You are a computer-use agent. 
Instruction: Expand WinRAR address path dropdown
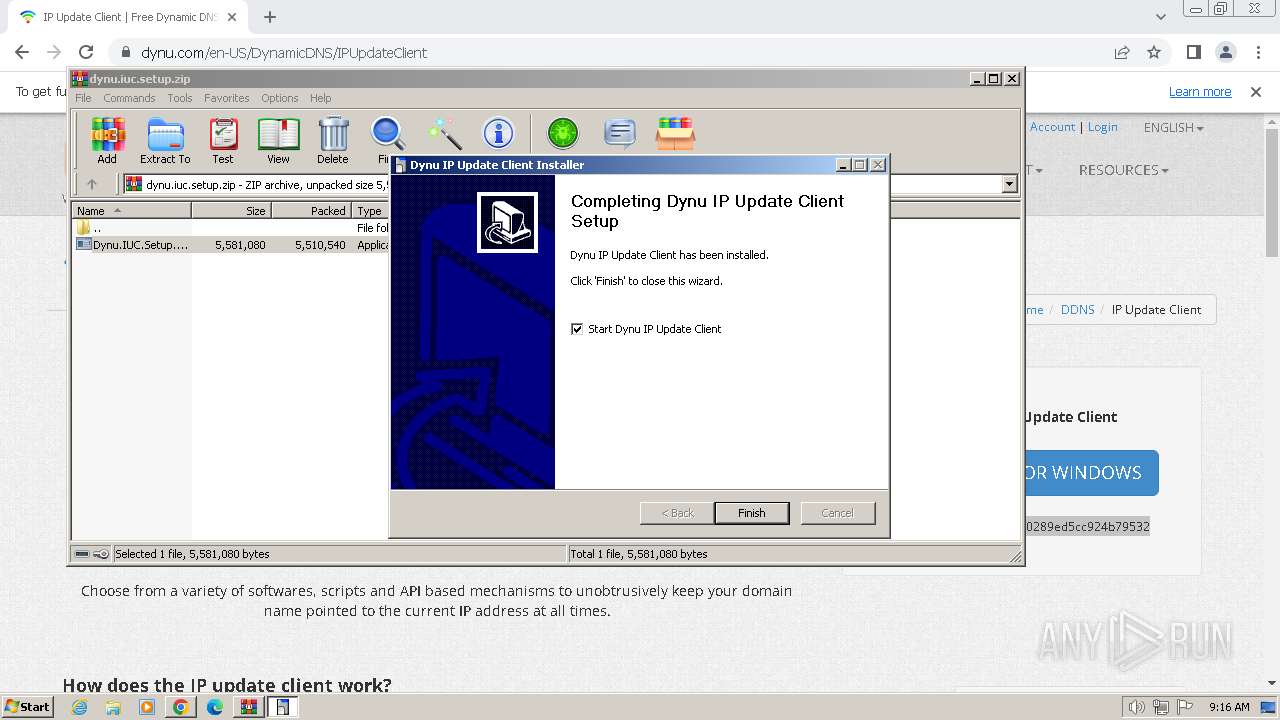coord(1009,184)
